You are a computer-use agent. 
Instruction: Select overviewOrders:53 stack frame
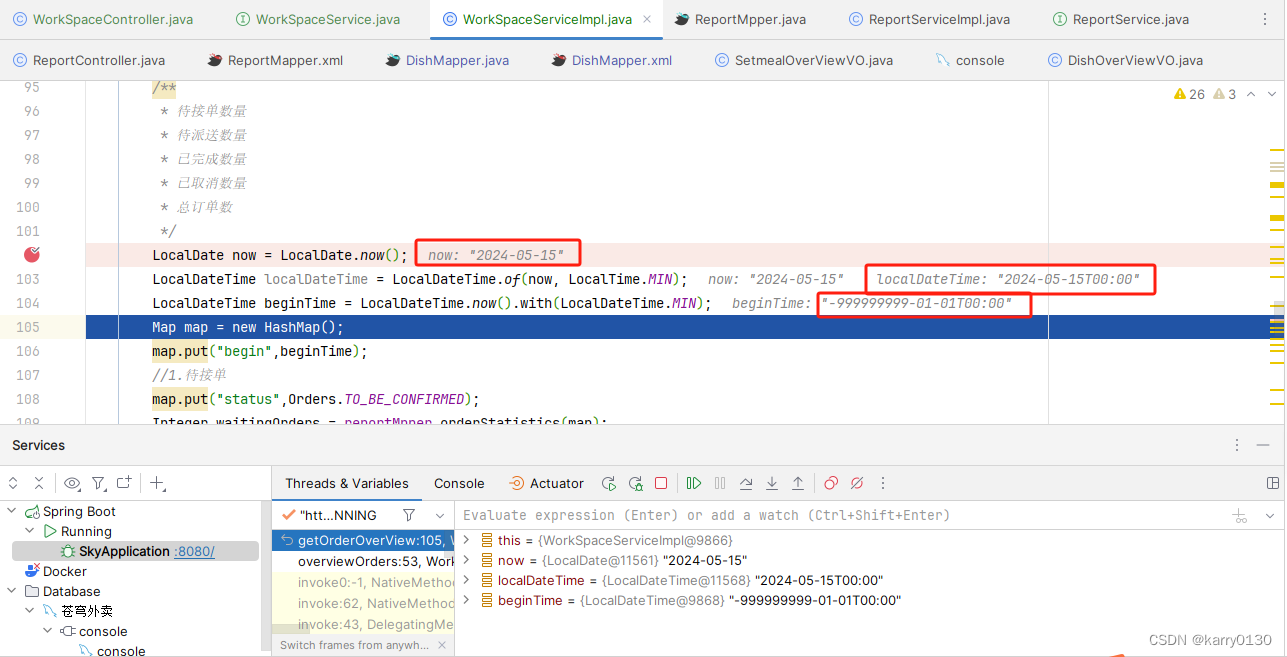click(363, 561)
